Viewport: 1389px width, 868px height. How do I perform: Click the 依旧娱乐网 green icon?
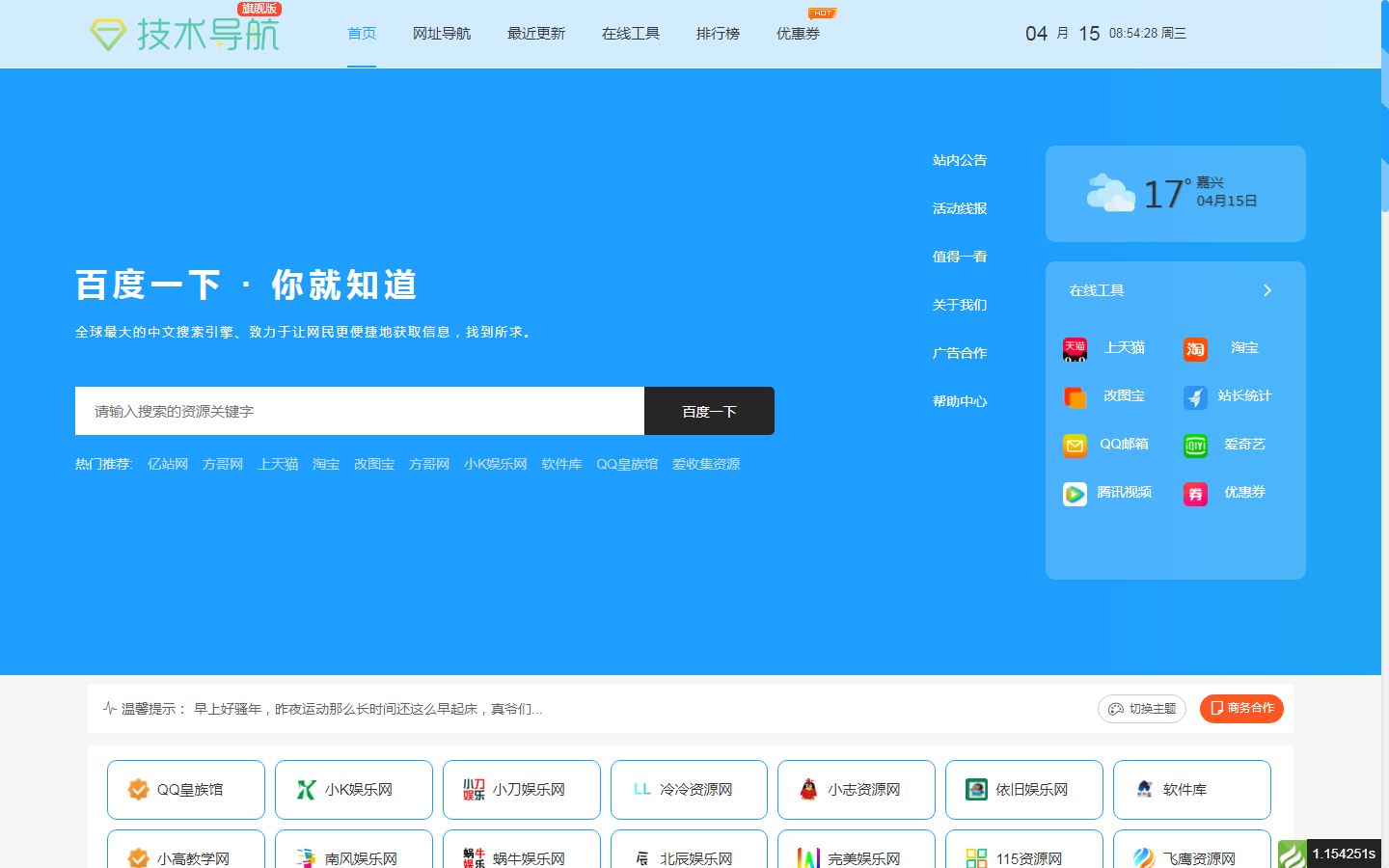point(977,790)
